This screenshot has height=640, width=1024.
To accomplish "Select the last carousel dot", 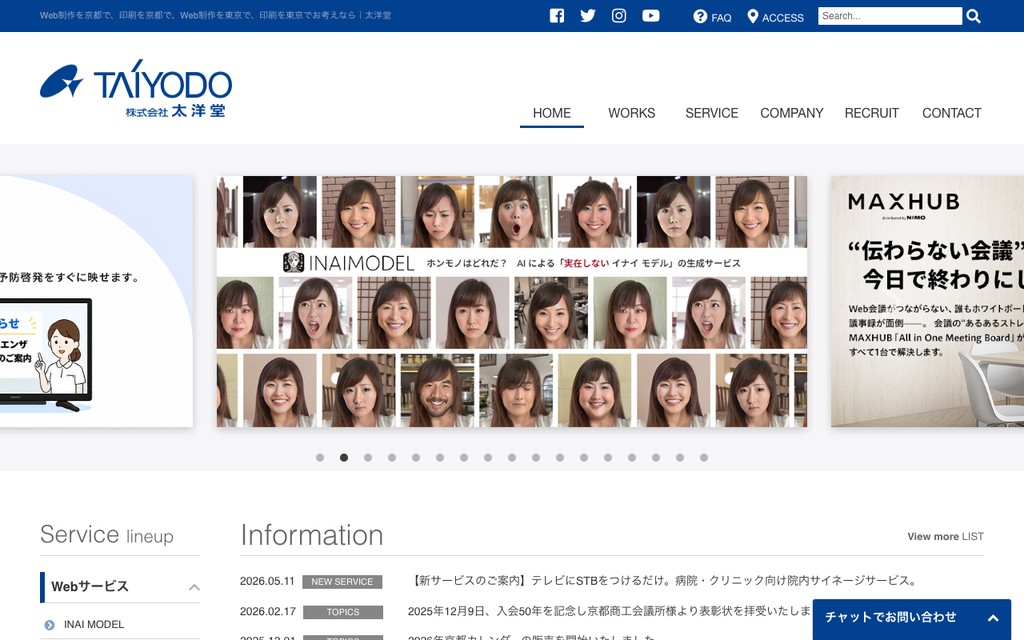I will 704,458.
